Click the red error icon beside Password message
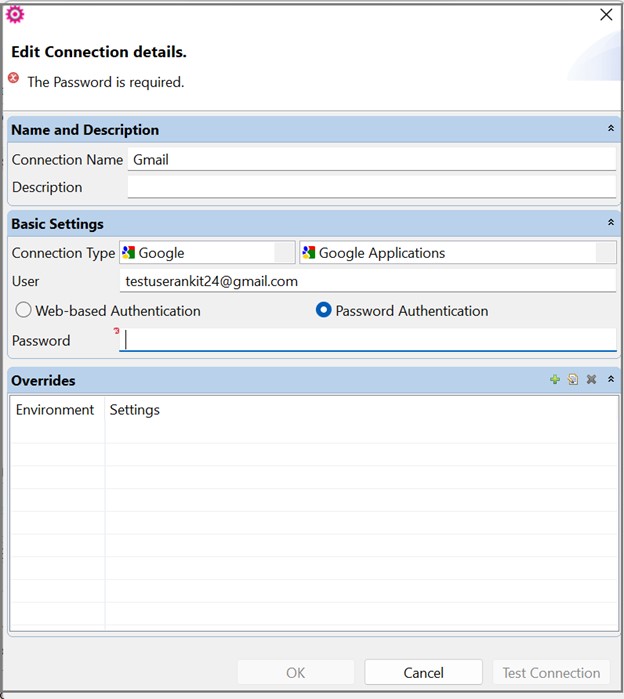This screenshot has width=624, height=699. pos(14,78)
